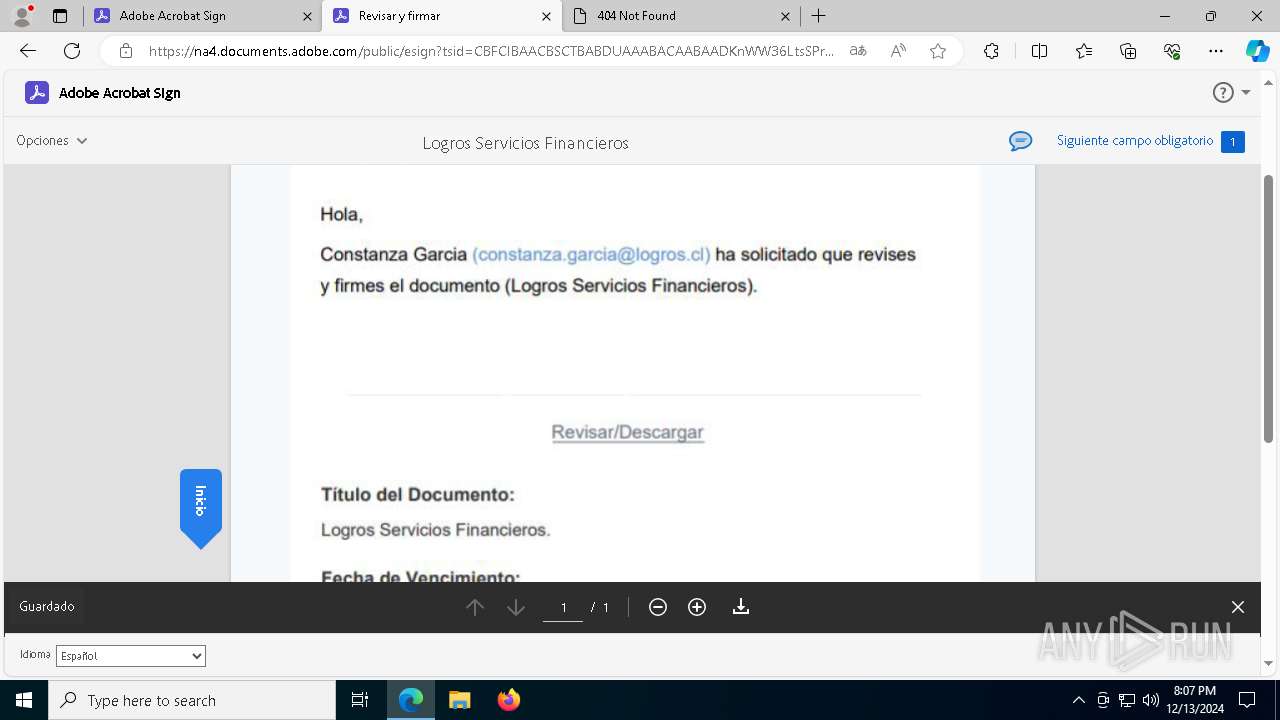Show hidden system tray icons

[x=1078, y=700]
